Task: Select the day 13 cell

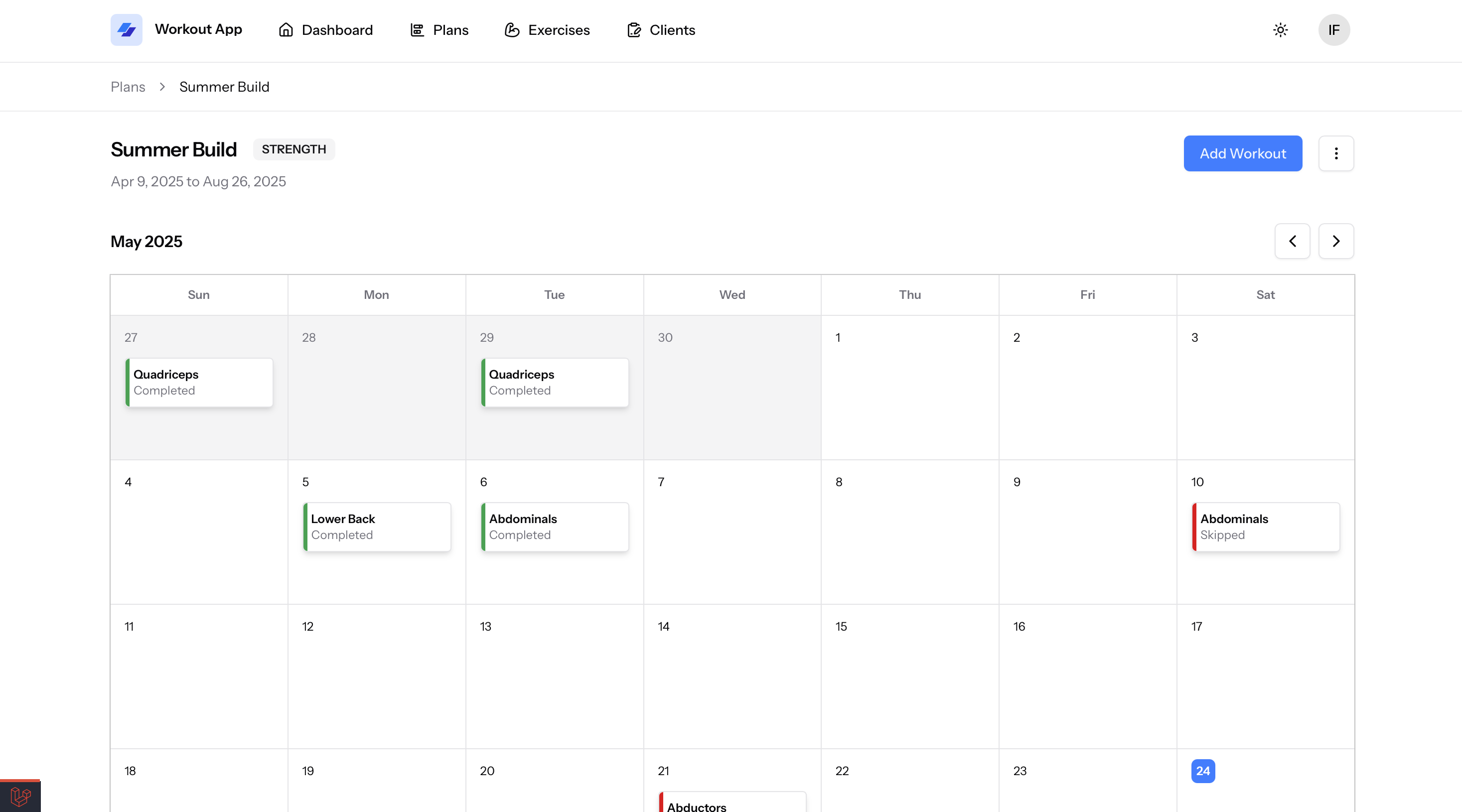Action: (x=555, y=677)
